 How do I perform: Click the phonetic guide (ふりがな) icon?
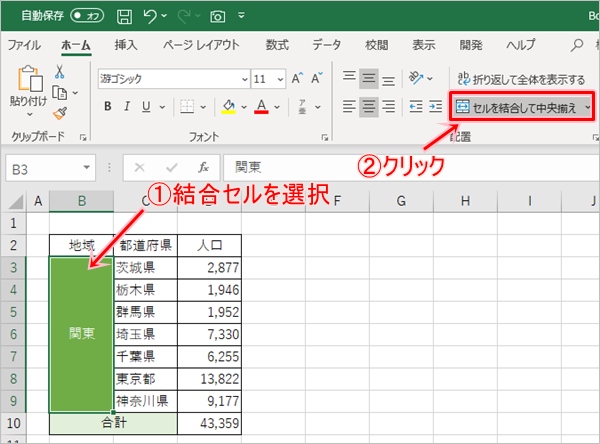(302, 107)
